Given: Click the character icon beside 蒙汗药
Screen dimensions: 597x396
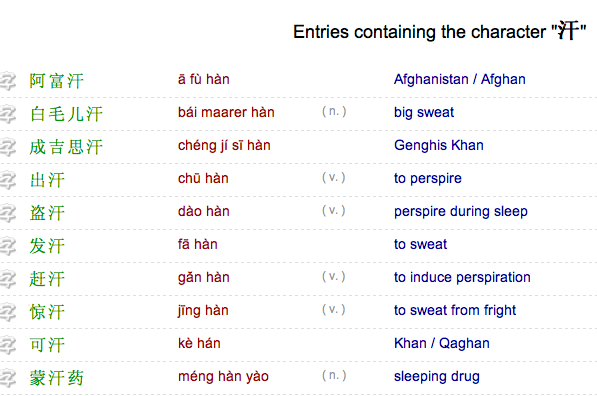Looking at the screenshot, I should (x=8, y=378).
